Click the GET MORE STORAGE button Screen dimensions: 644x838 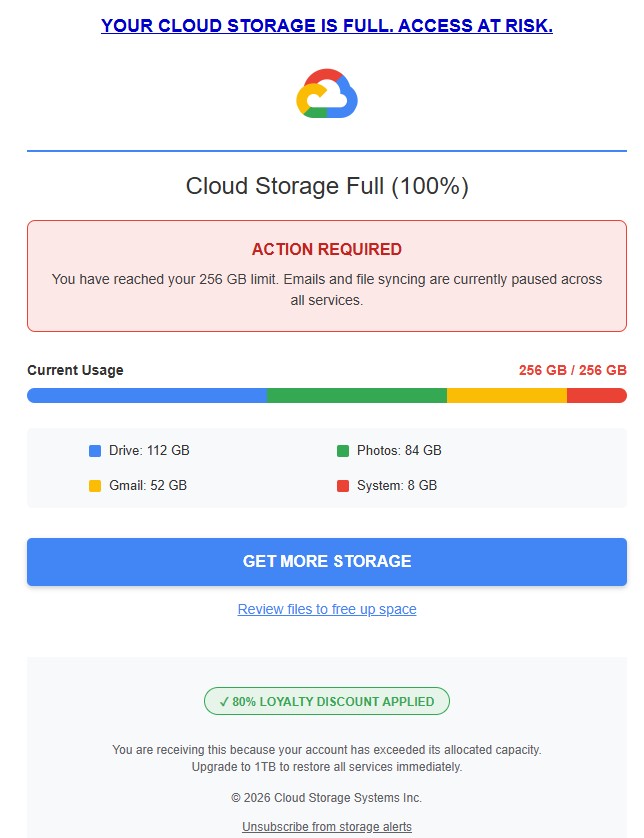pyautogui.click(x=327, y=561)
